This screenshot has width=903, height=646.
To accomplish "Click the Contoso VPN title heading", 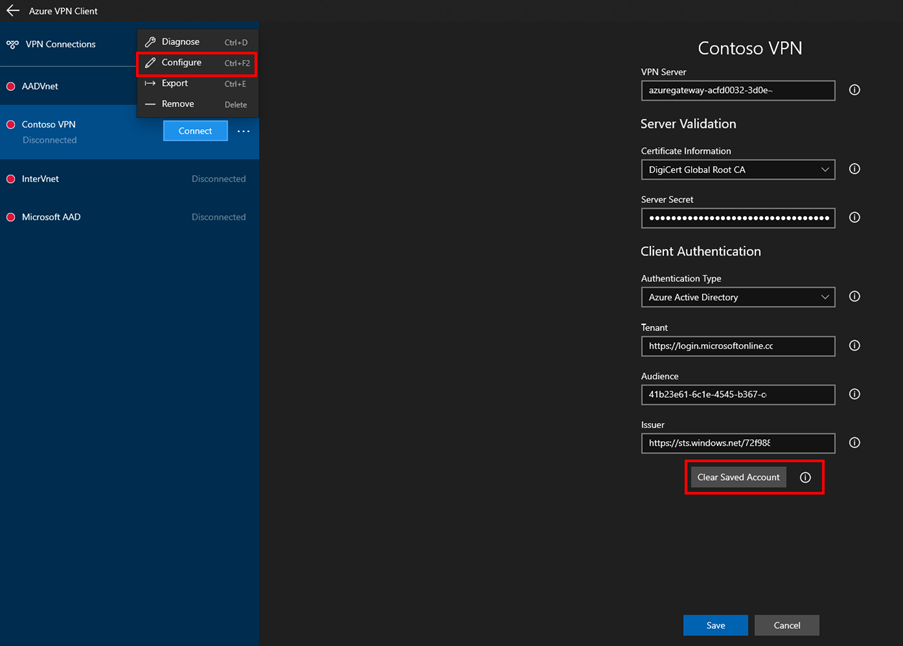I will 750,48.
